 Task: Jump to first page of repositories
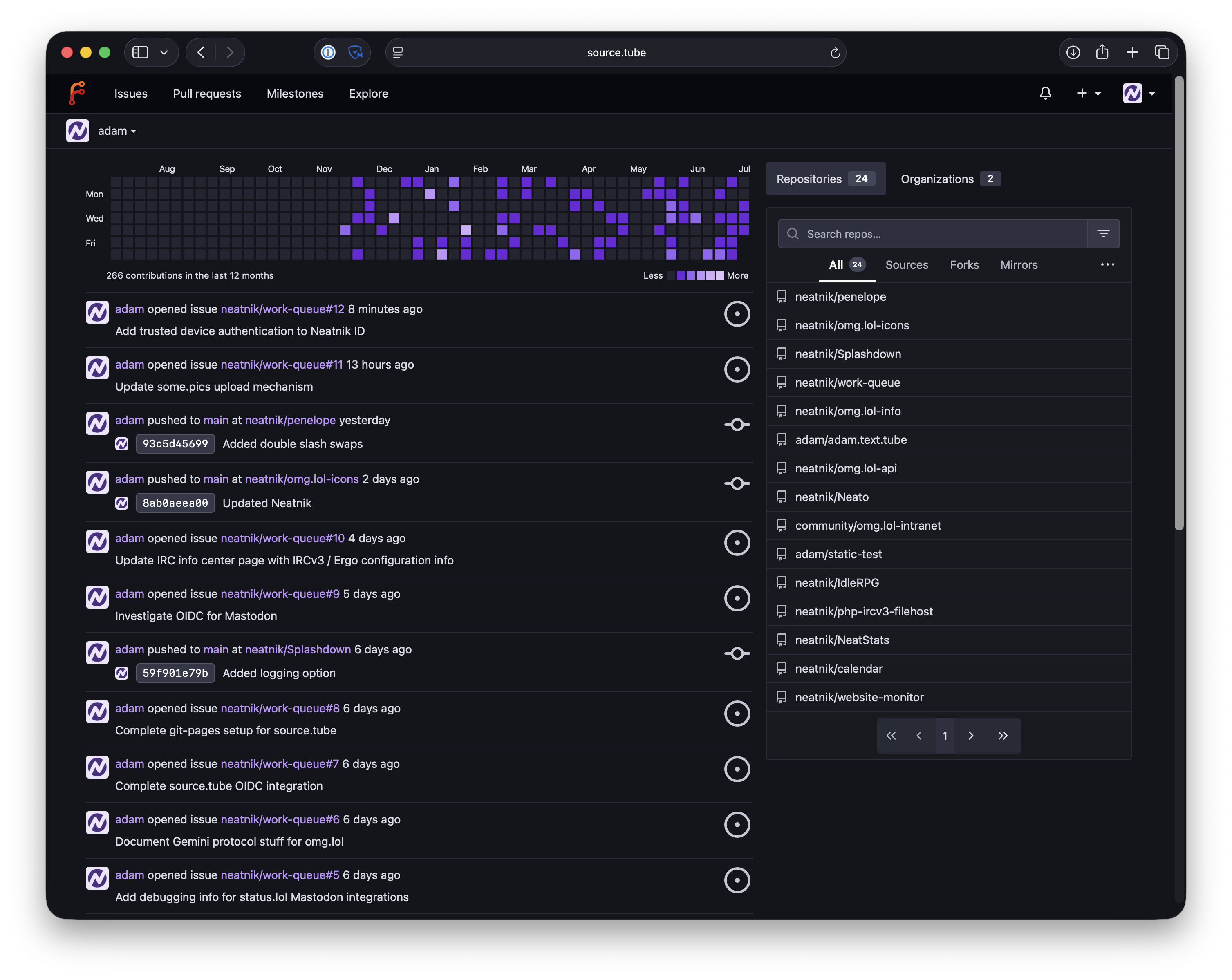coord(891,736)
